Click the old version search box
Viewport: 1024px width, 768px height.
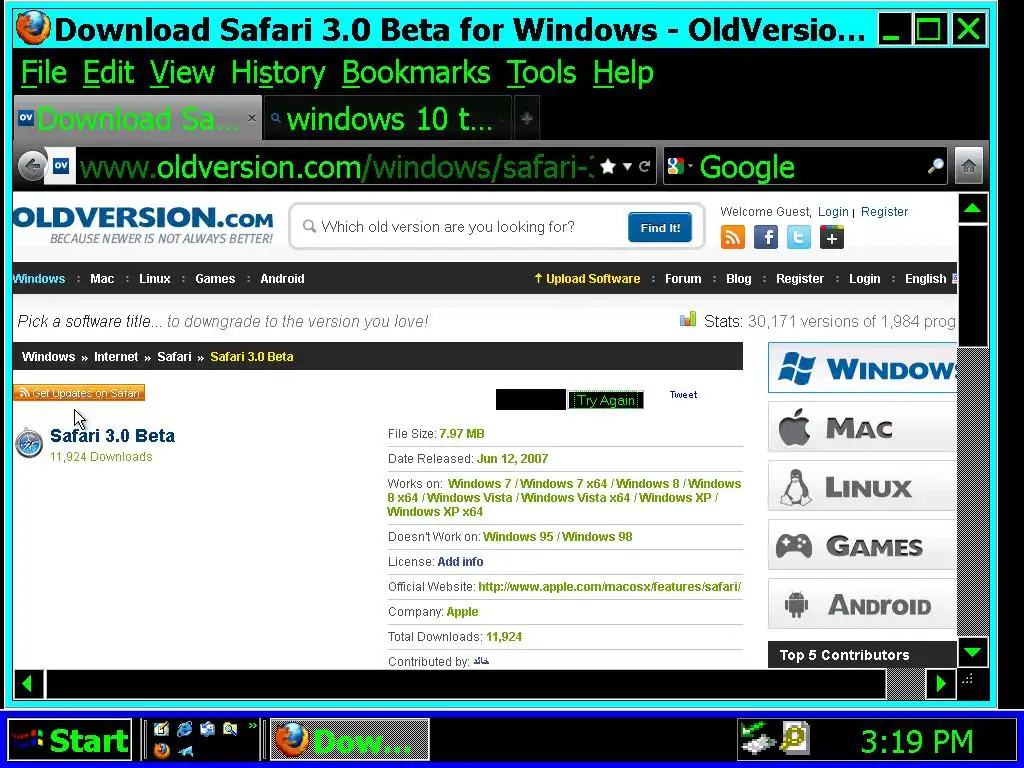[x=464, y=227]
